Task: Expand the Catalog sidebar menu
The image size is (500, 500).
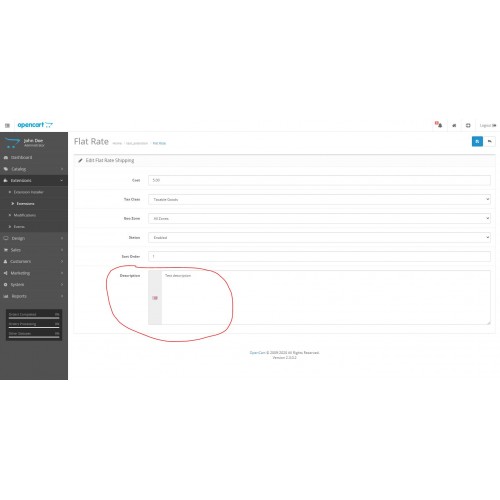Action: coord(34,169)
